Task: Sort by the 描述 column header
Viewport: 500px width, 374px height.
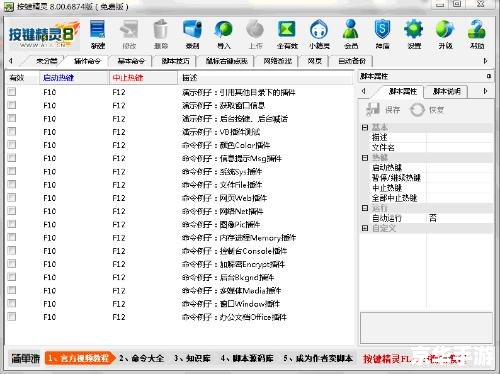Action: pyautogui.click(x=266, y=78)
